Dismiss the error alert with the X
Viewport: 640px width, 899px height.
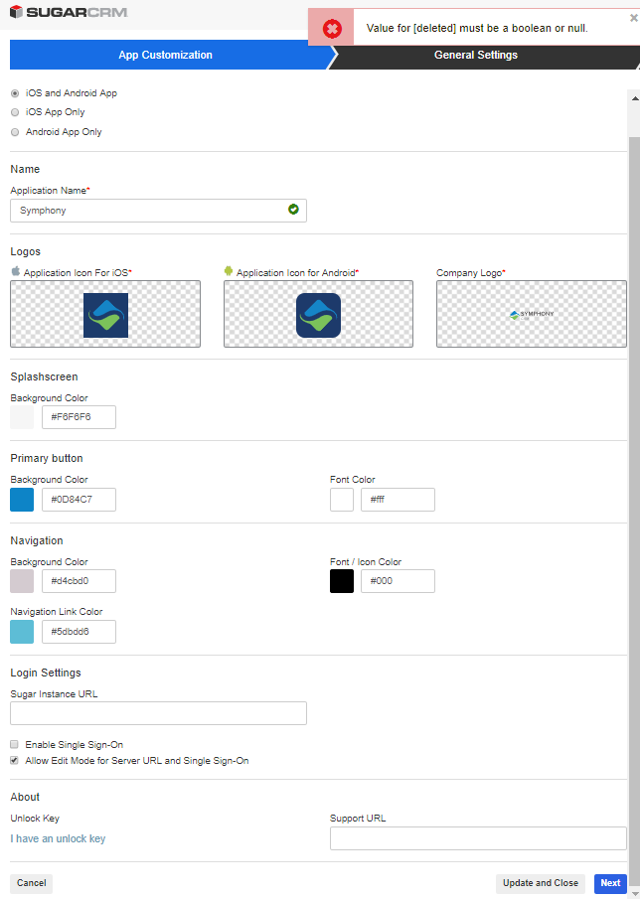tap(632, 18)
